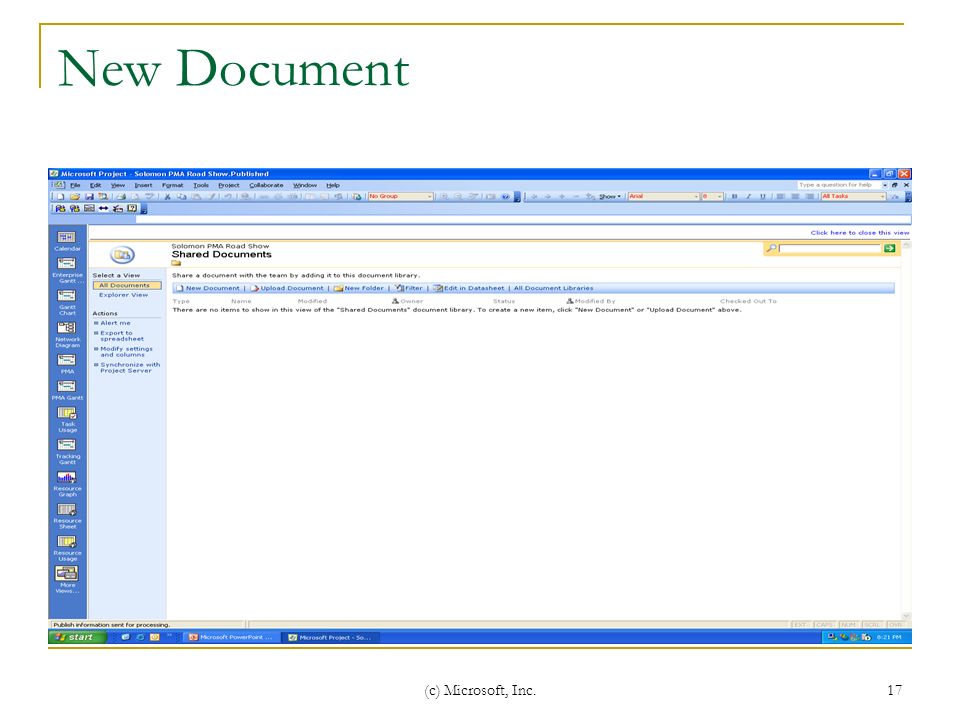The image size is (960, 720).
Task: Click the Zoom In magnifier toolbar icon
Action: point(444,197)
